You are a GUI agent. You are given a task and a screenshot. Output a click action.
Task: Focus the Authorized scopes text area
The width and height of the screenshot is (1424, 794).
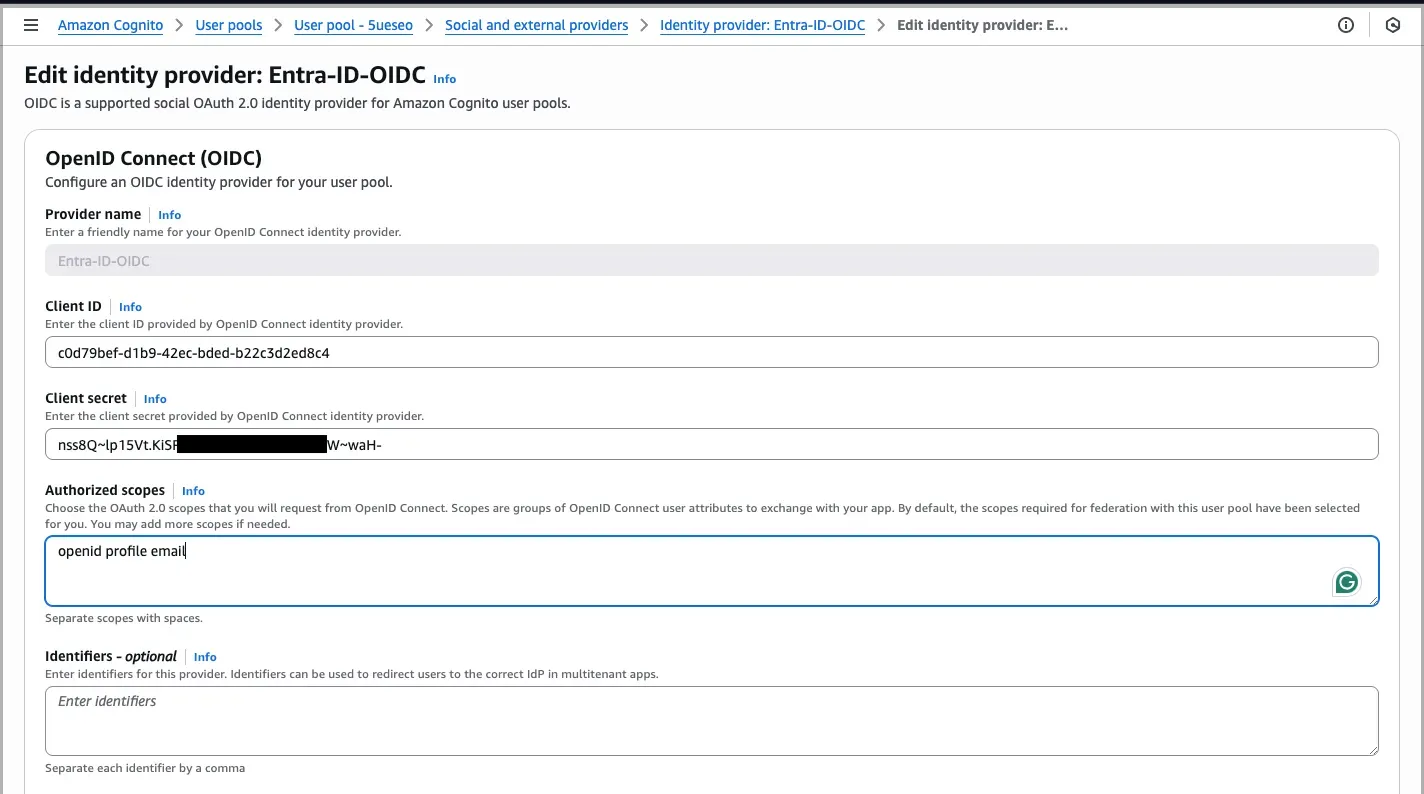680,571
